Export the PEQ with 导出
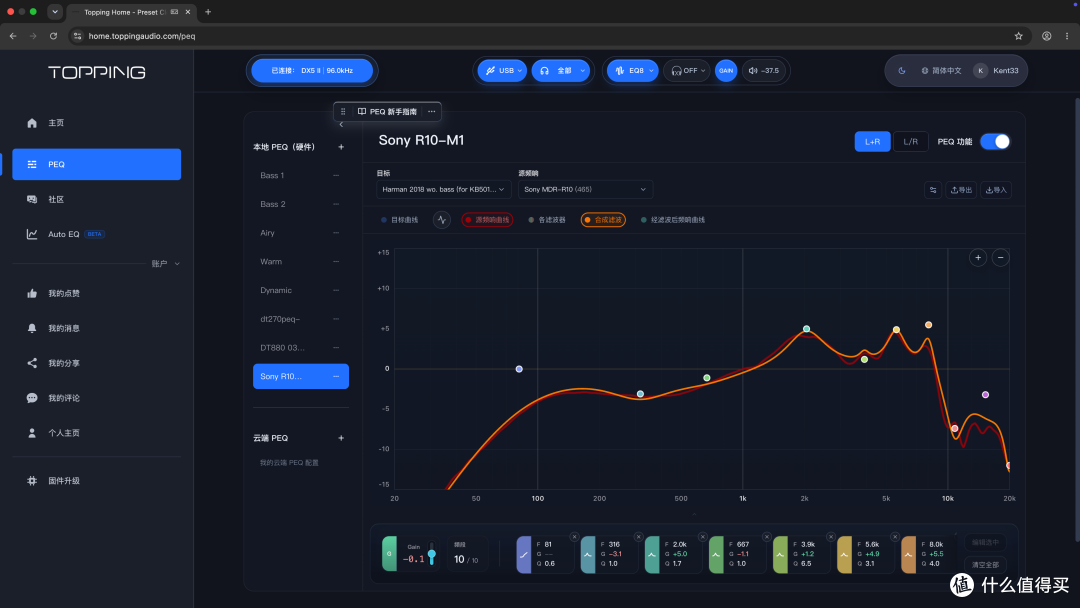The width and height of the screenshot is (1080, 608). 961,190
